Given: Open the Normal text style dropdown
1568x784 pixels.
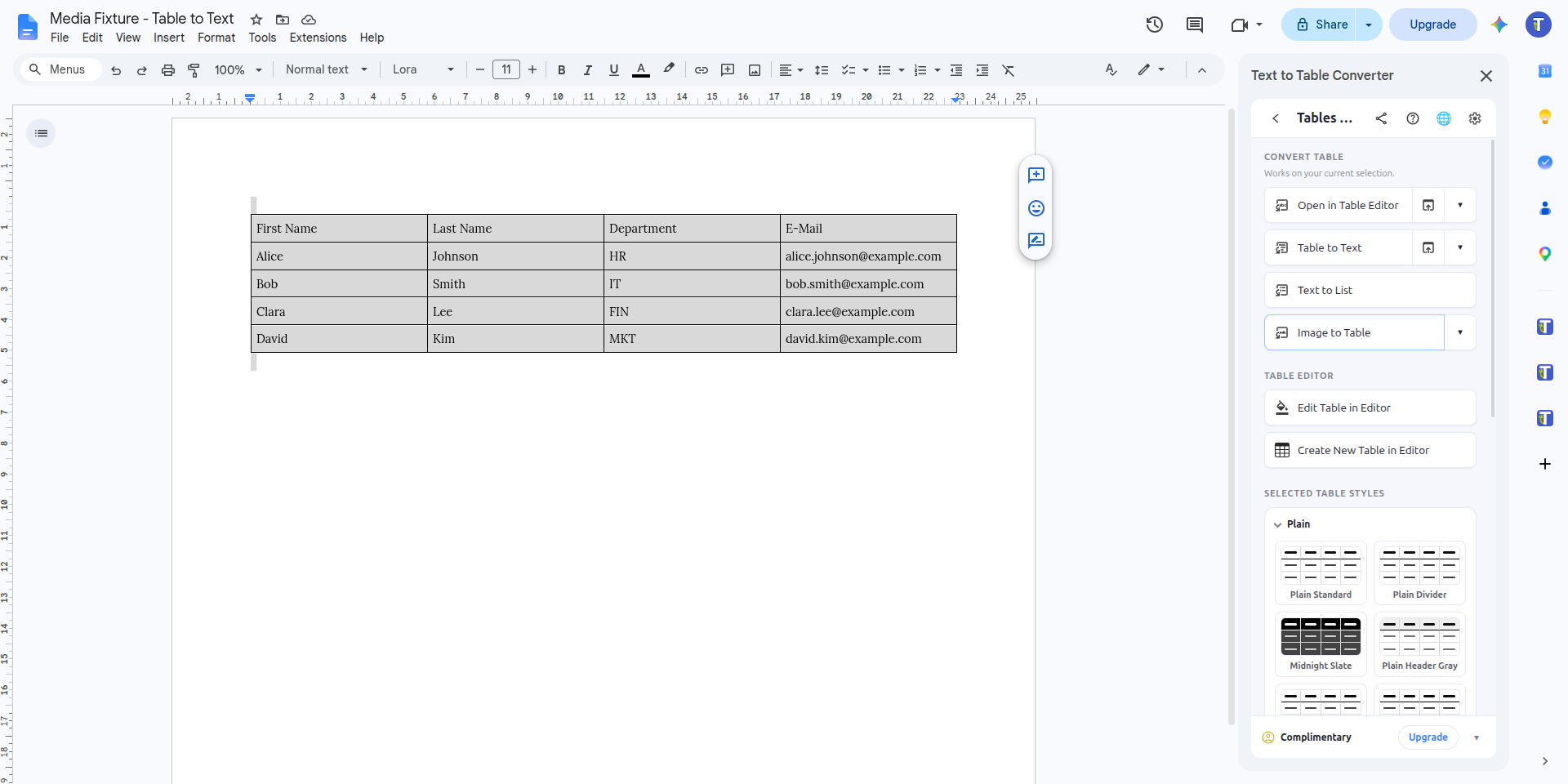Looking at the screenshot, I should pos(327,69).
